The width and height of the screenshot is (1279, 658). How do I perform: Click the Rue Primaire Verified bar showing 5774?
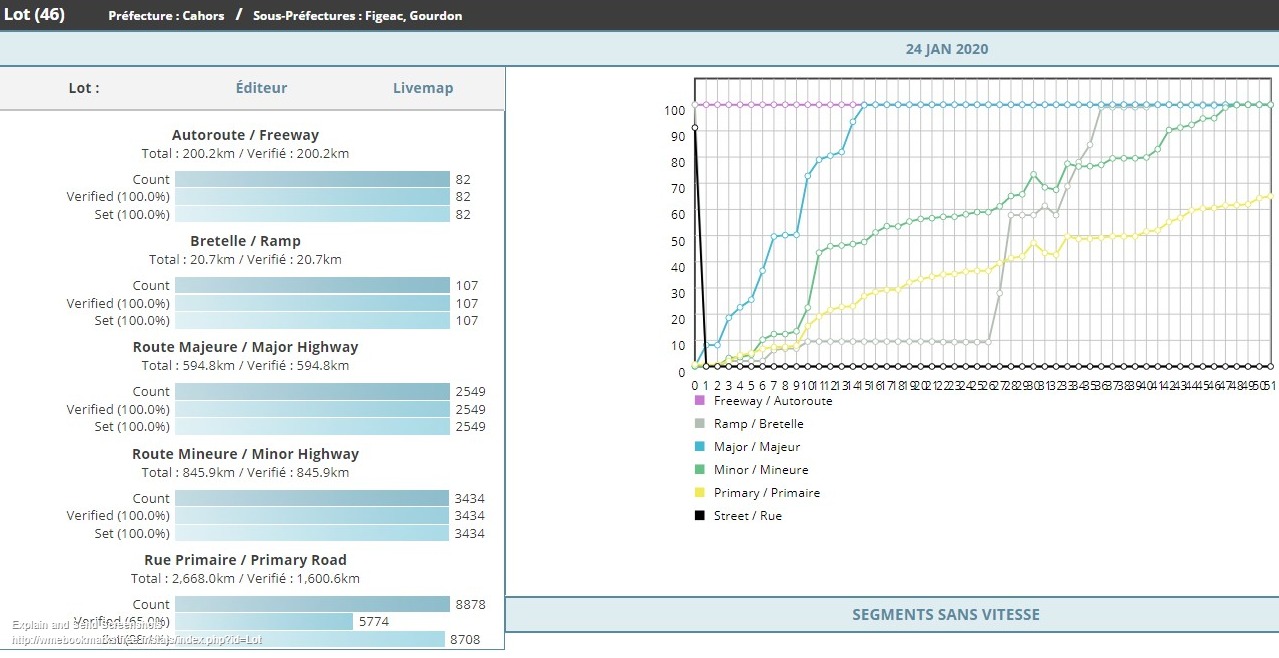pos(264,621)
